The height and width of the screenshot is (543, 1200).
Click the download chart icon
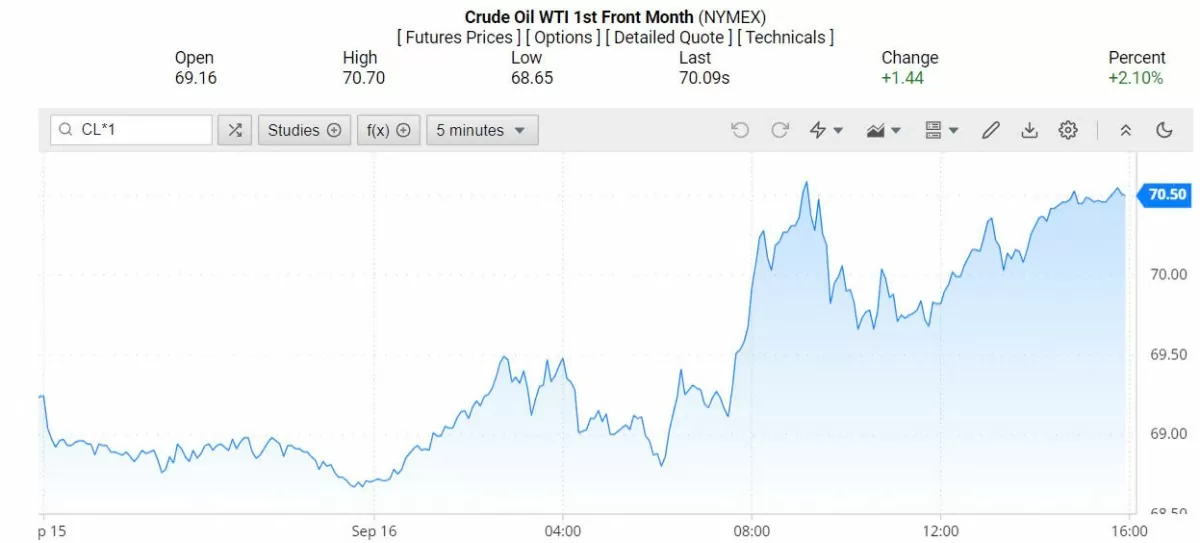tap(1029, 130)
